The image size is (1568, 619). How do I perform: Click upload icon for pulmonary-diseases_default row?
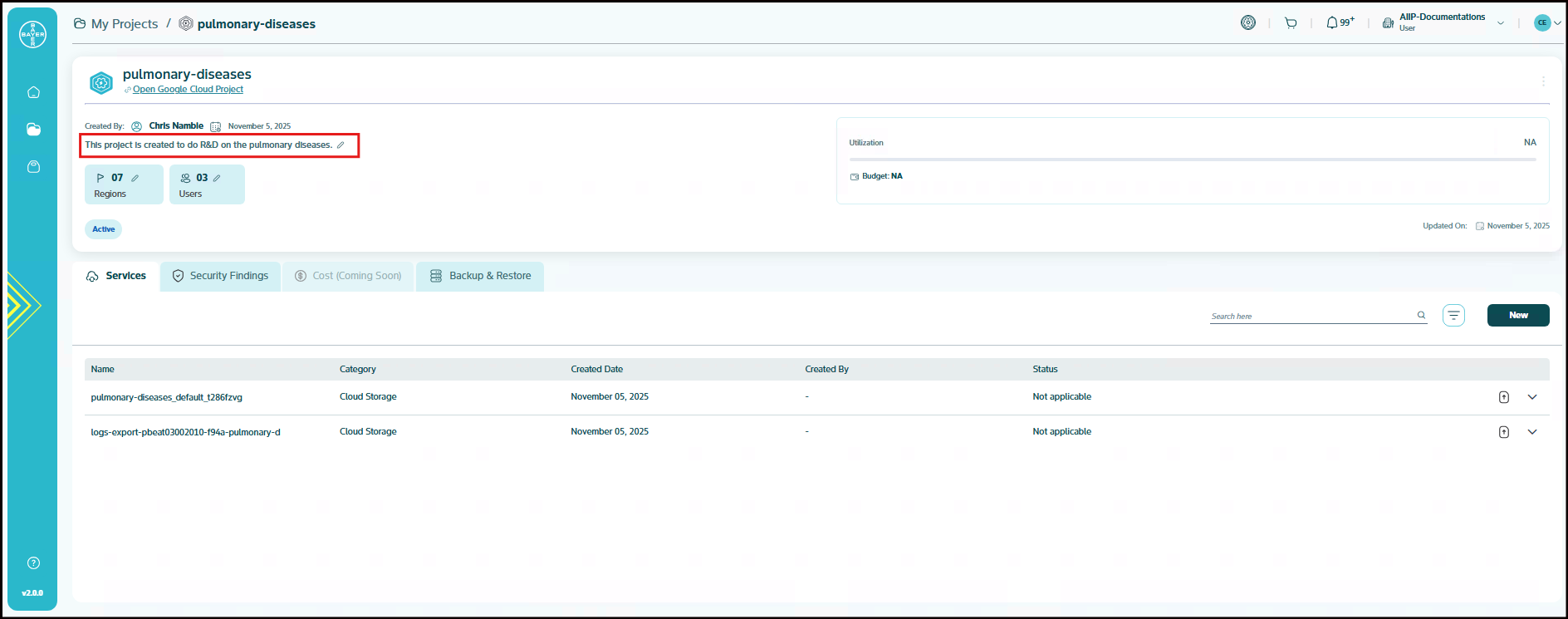pyautogui.click(x=1503, y=397)
